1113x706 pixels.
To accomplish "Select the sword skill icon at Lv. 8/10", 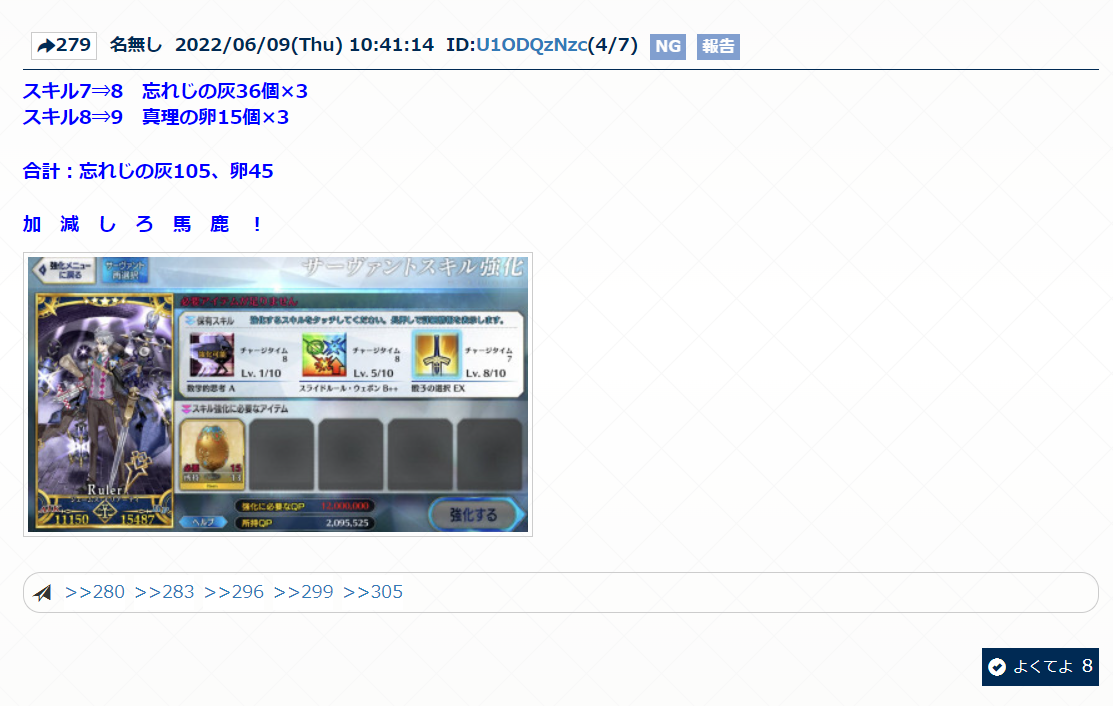I will (x=436, y=354).
